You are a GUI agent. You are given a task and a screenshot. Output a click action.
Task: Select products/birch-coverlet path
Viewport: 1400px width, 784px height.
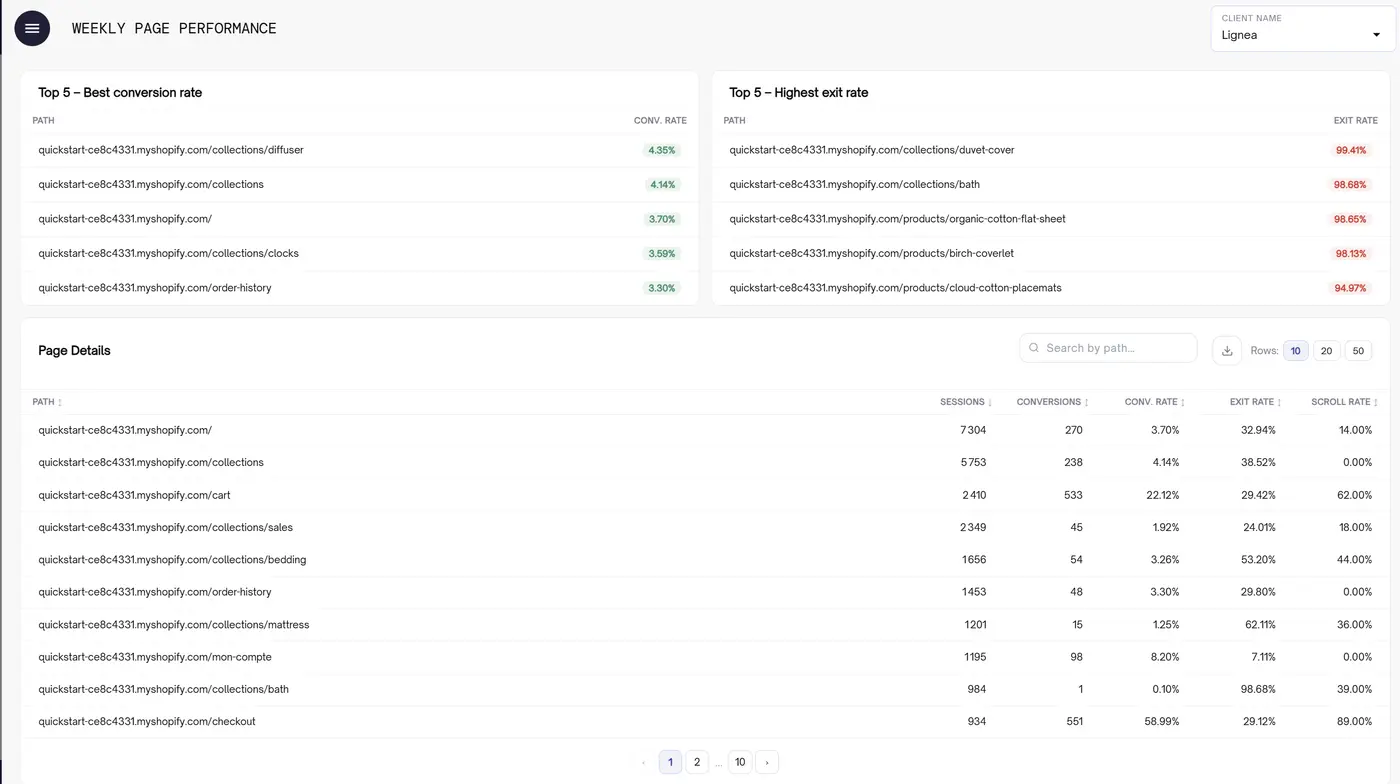(x=871, y=253)
